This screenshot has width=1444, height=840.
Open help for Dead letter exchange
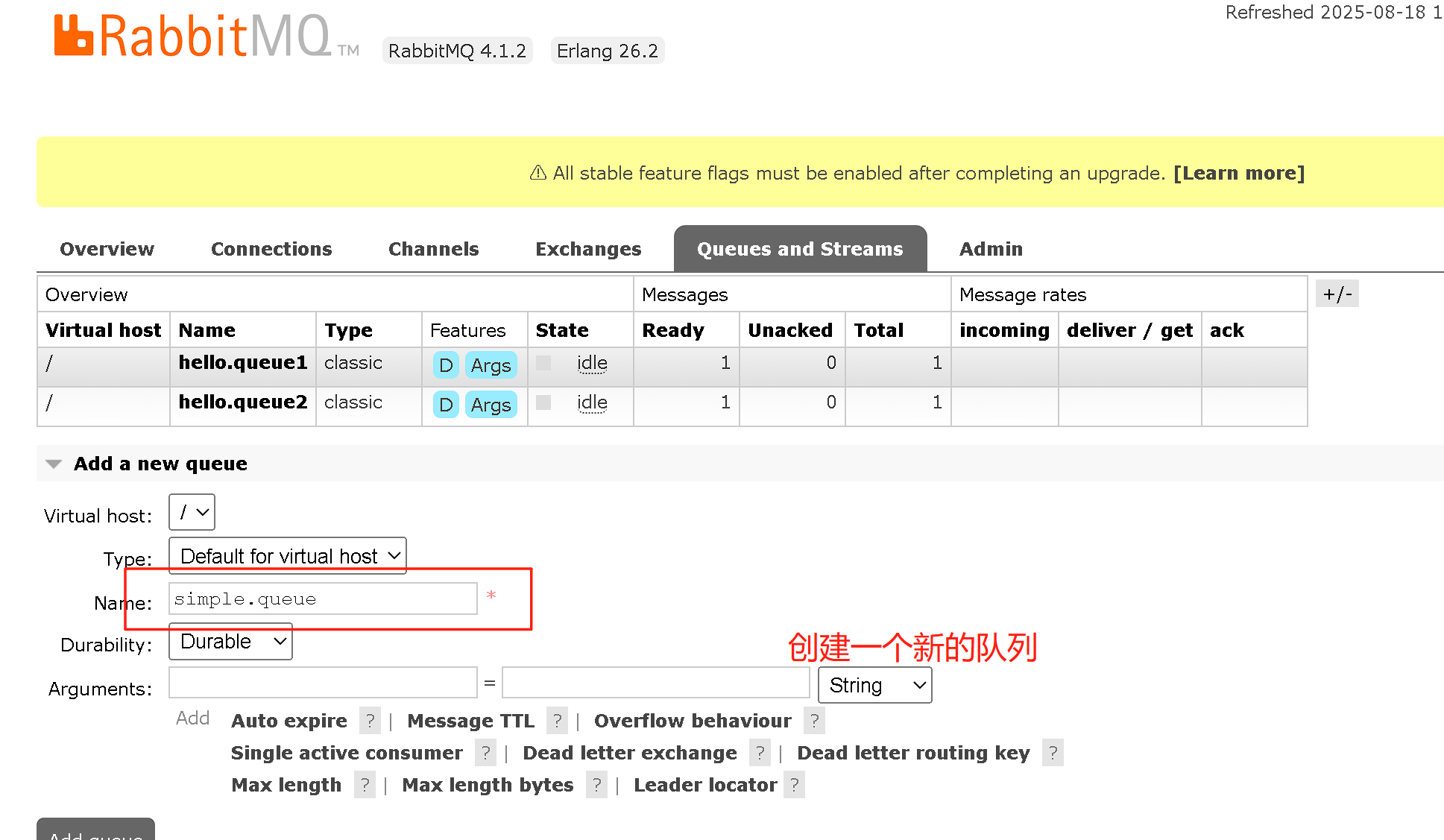pyautogui.click(x=760, y=753)
